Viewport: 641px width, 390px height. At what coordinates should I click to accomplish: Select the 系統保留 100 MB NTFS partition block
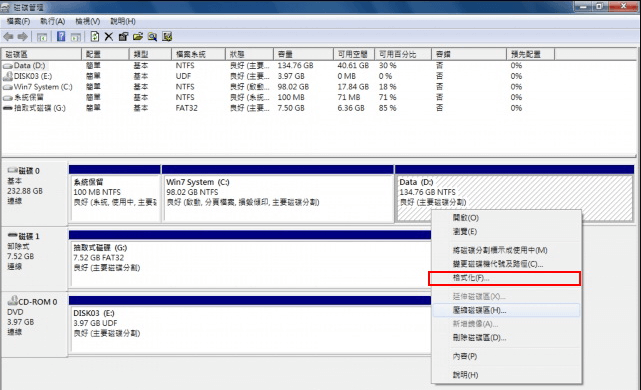(x=114, y=199)
